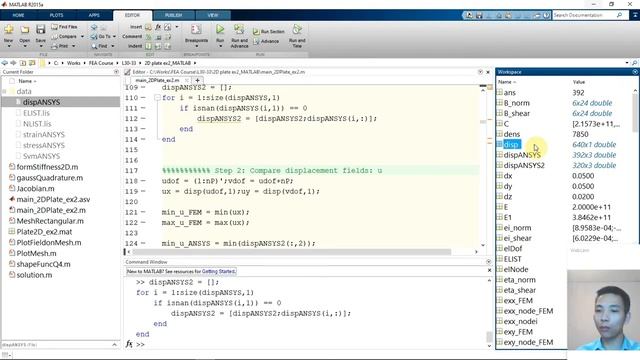This screenshot has height=360, width=640.
Task: Click the Compare files button
Action: click(x=64, y=36)
